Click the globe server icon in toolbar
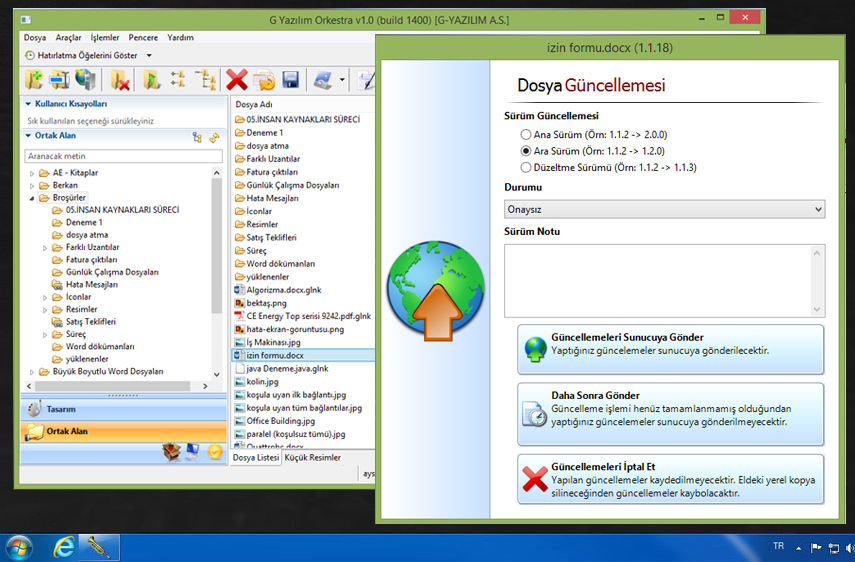The image size is (855, 562). pos(86,80)
